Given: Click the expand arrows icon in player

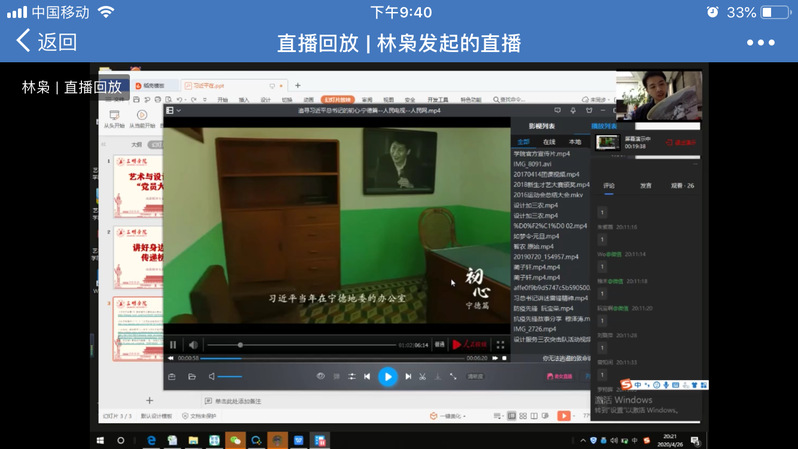Looking at the screenshot, I should (x=453, y=377).
